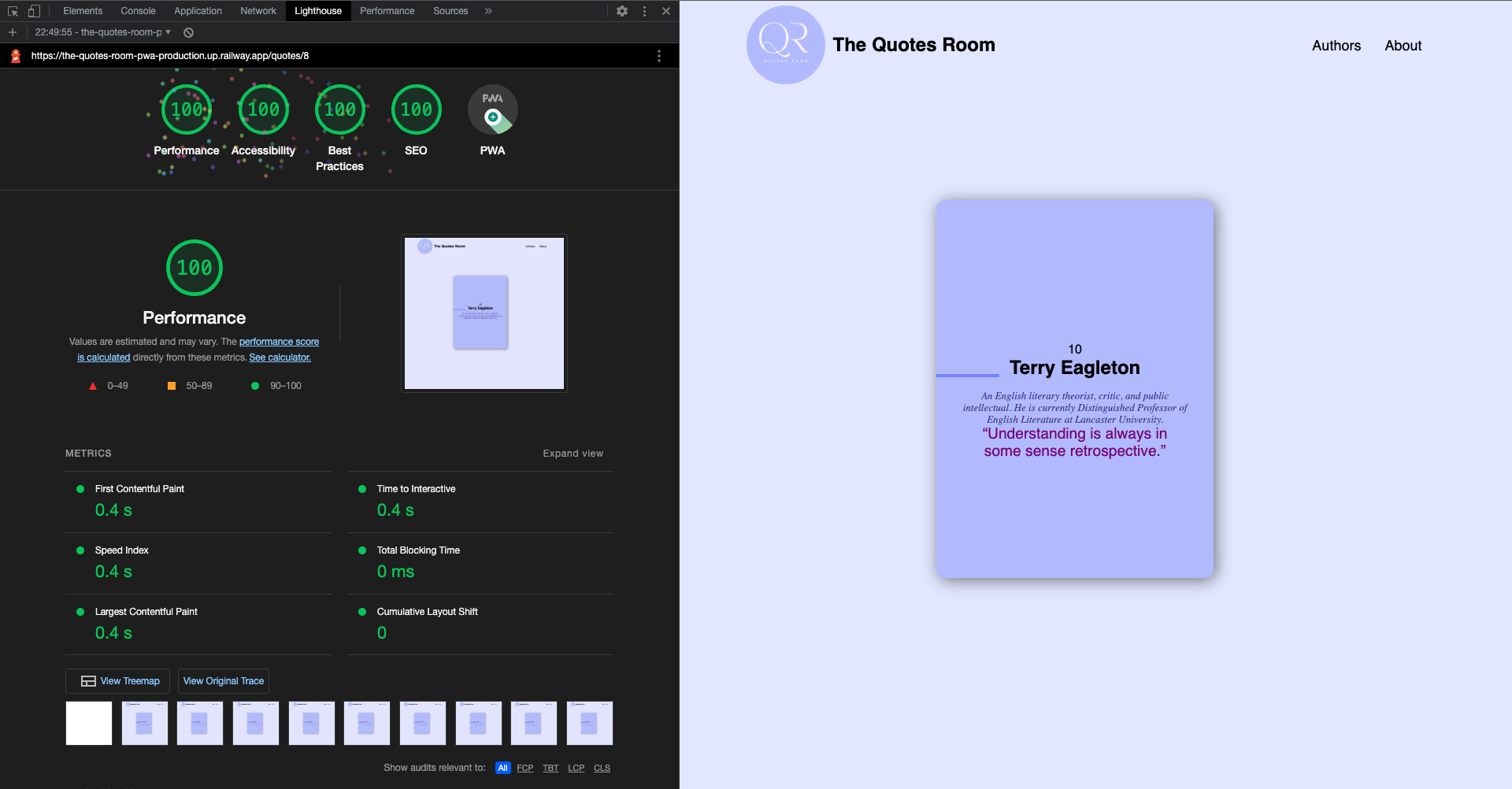1512x789 pixels.
Task: Click the first filmstrip screenshot thumbnail
Action: click(88, 722)
